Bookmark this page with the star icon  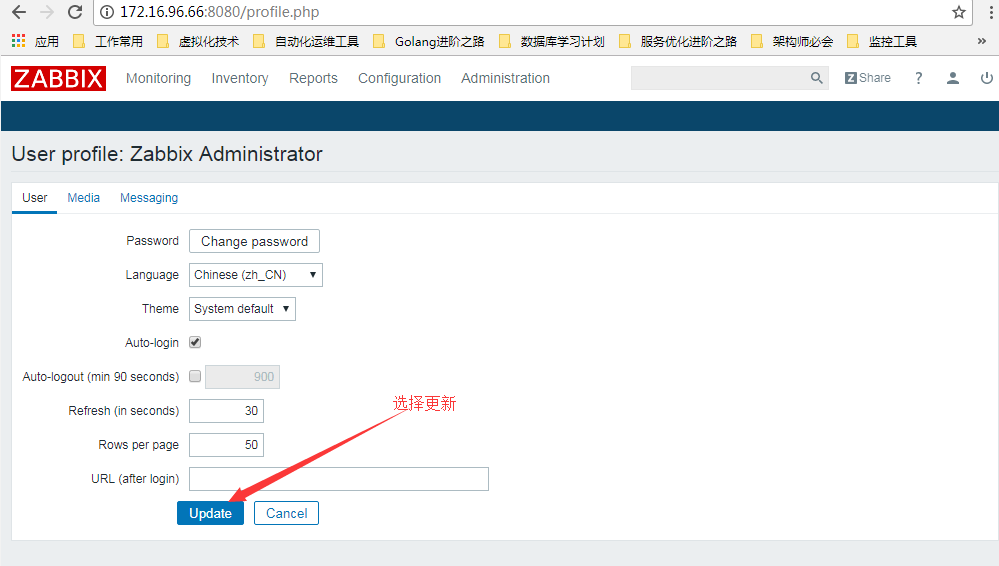[958, 12]
